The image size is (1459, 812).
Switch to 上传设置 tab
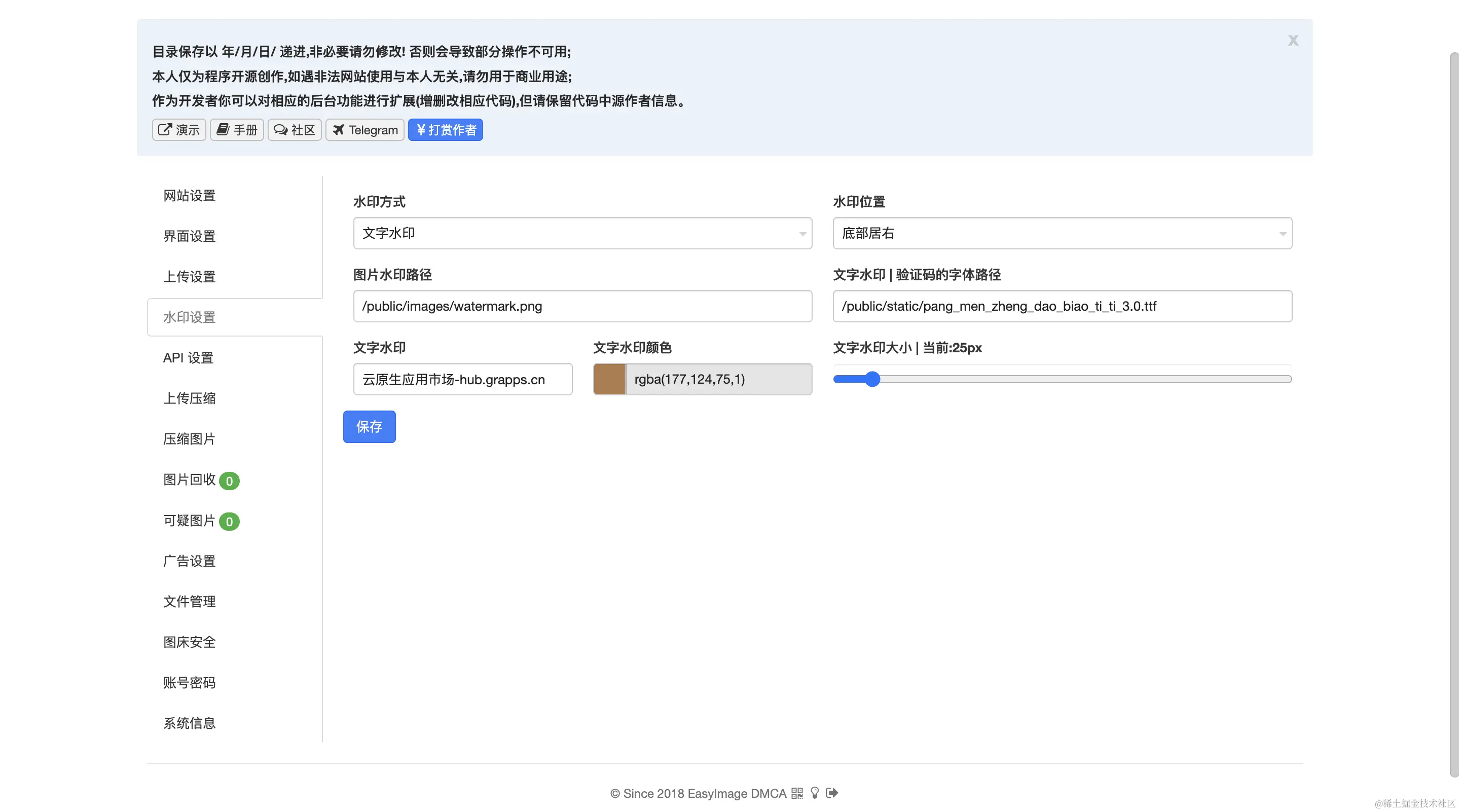pyautogui.click(x=189, y=277)
